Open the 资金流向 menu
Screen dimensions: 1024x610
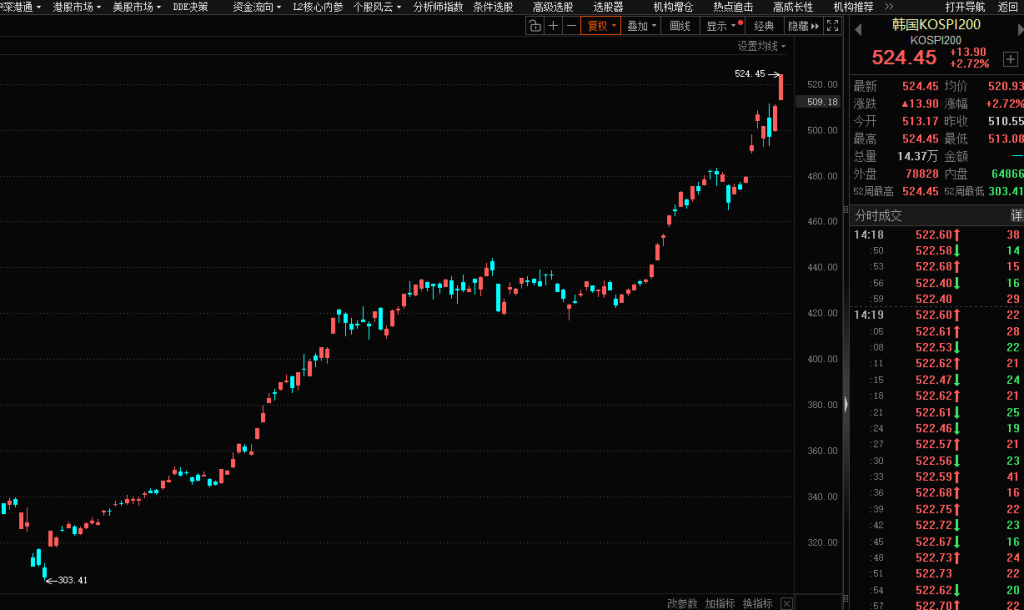coord(254,7)
